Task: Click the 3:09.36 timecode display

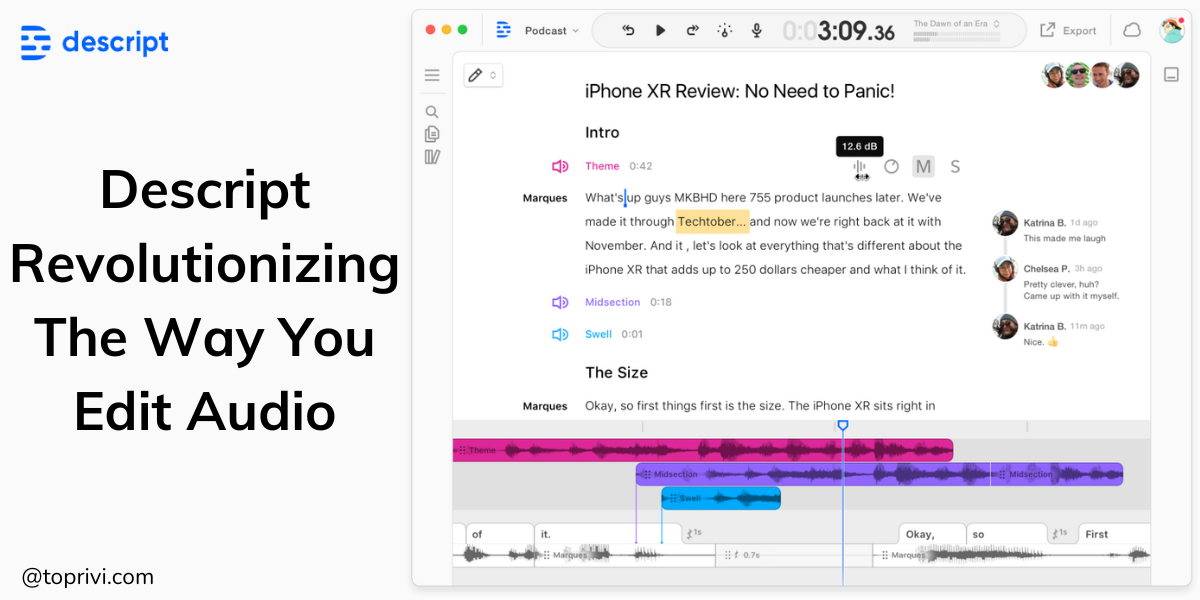Action: 838,31
